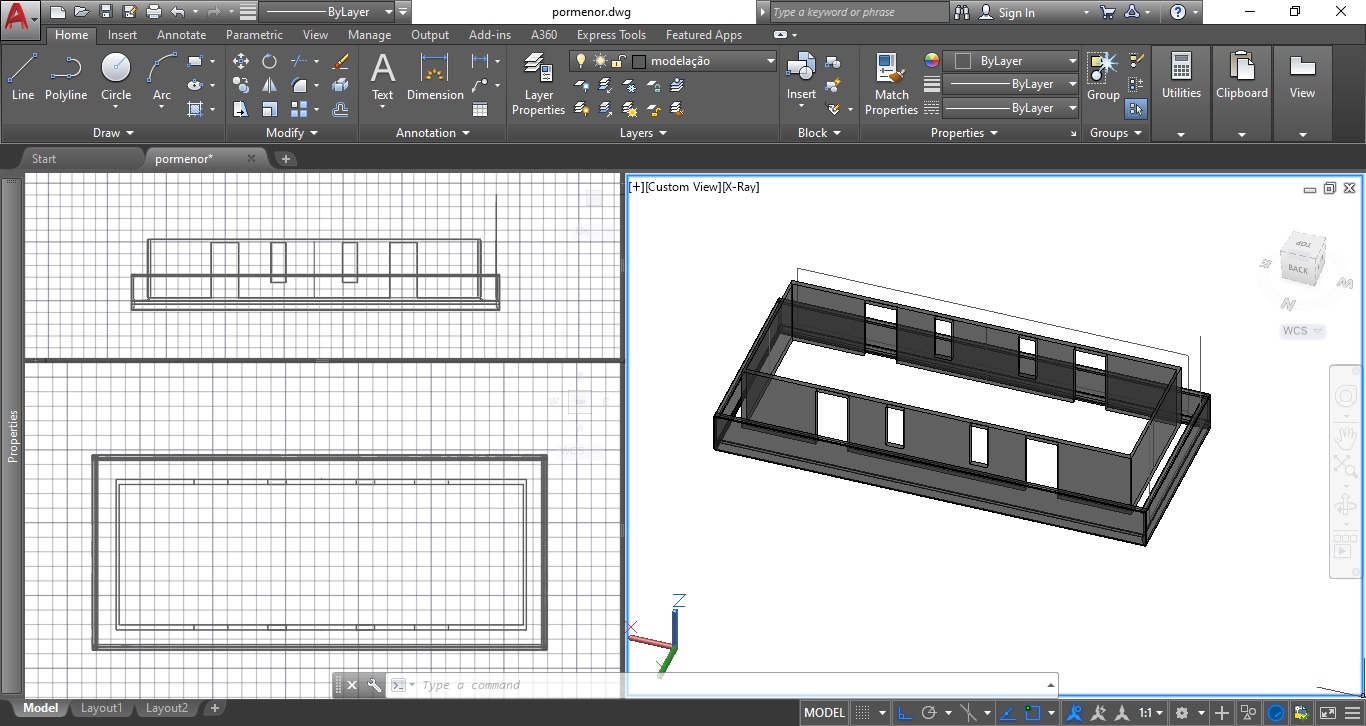The height and width of the screenshot is (726, 1366).
Task: Open Layer Properties manager
Action: 539,85
